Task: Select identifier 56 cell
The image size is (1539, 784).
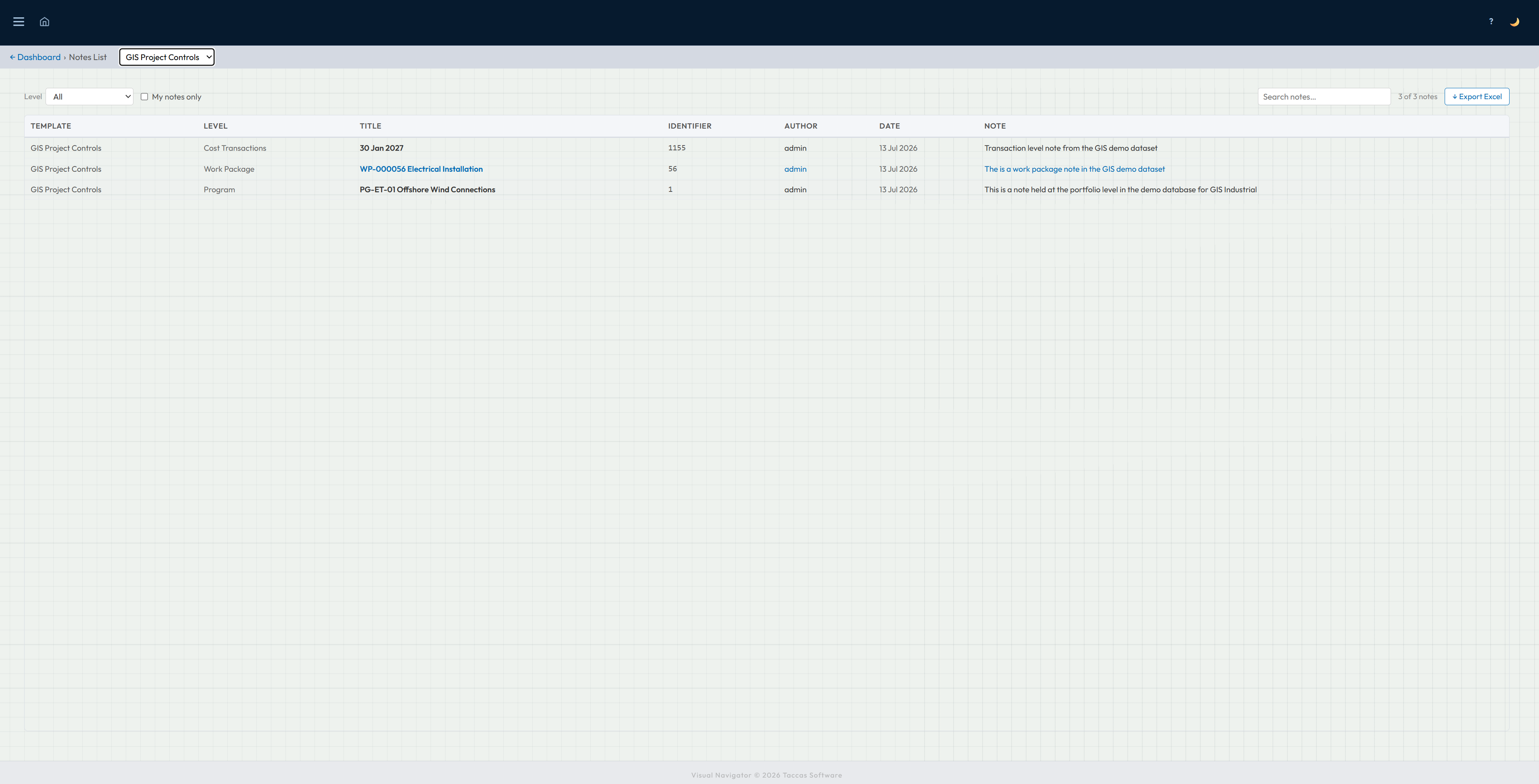Action: (x=672, y=169)
